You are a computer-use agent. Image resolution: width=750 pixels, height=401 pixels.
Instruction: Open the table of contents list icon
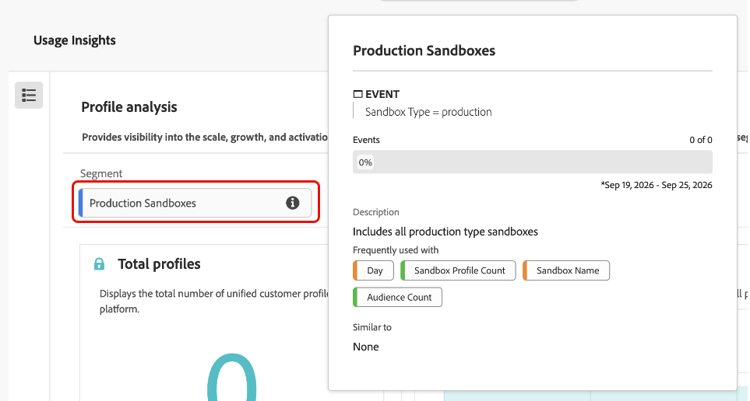pos(29,95)
